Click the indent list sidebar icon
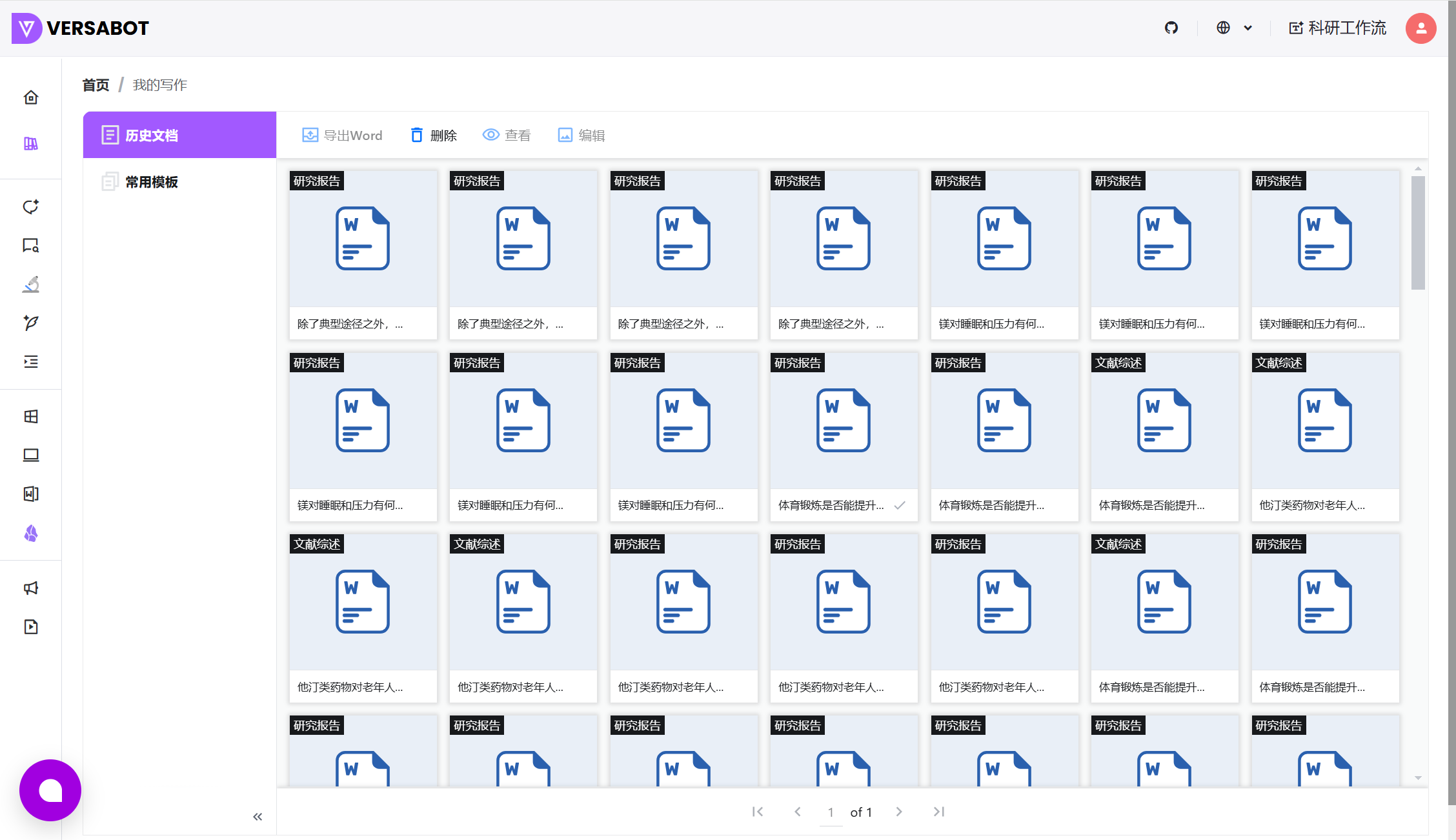 click(31, 362)
